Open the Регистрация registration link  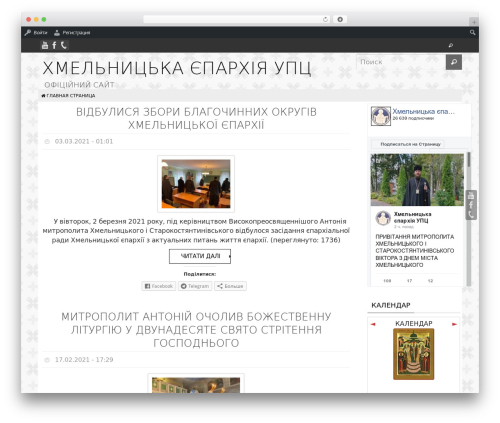76,33
